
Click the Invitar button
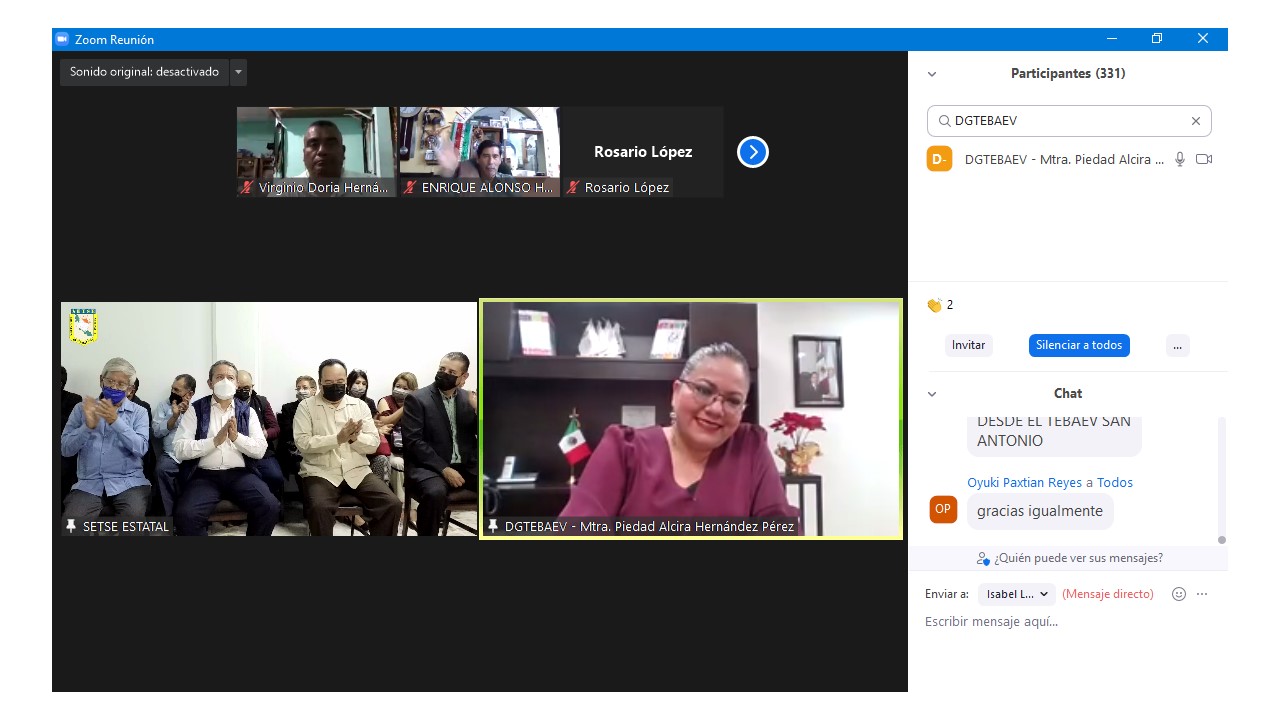point(968,345)
